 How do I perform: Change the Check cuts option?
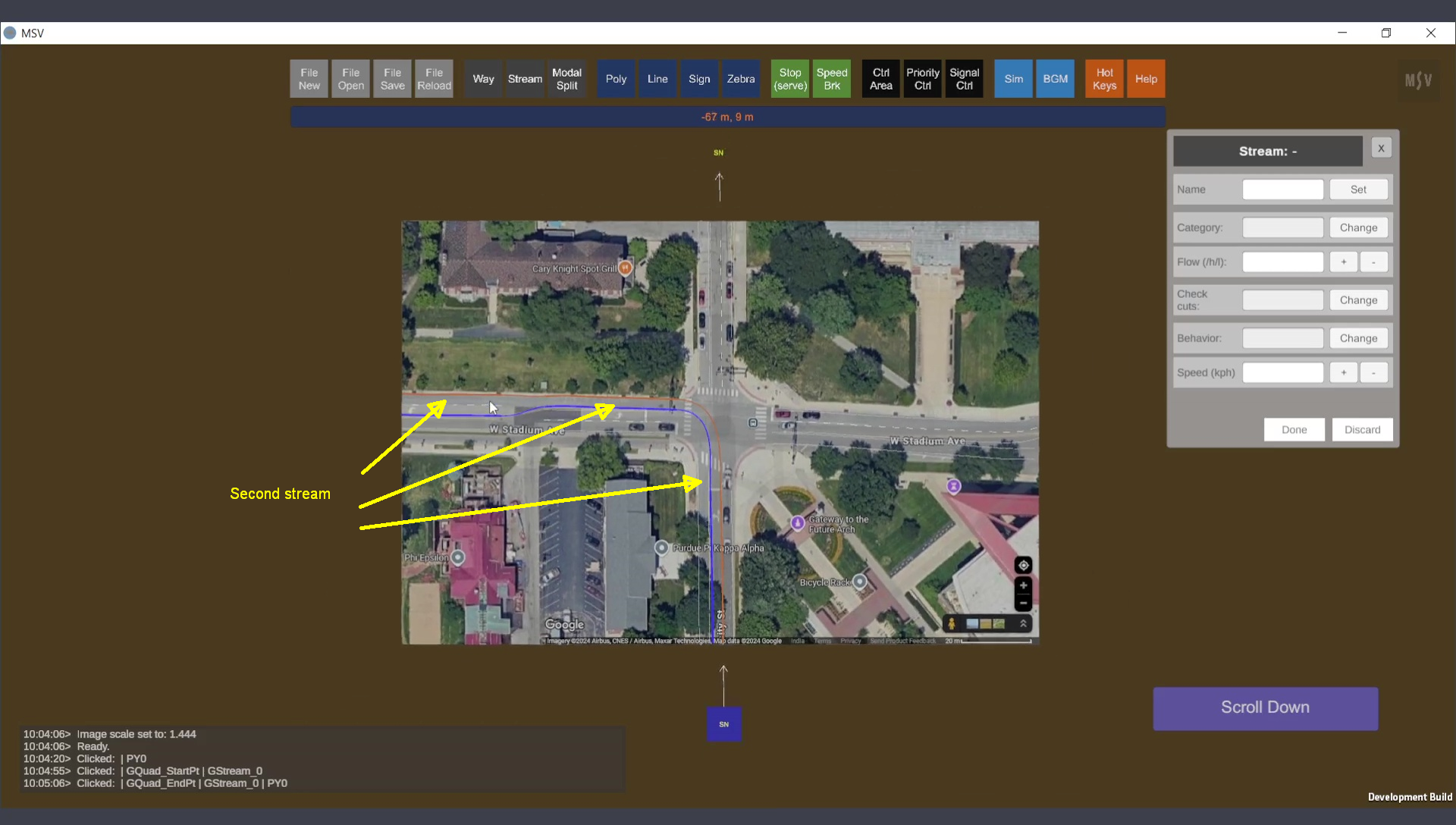[x=1358, y=300]
